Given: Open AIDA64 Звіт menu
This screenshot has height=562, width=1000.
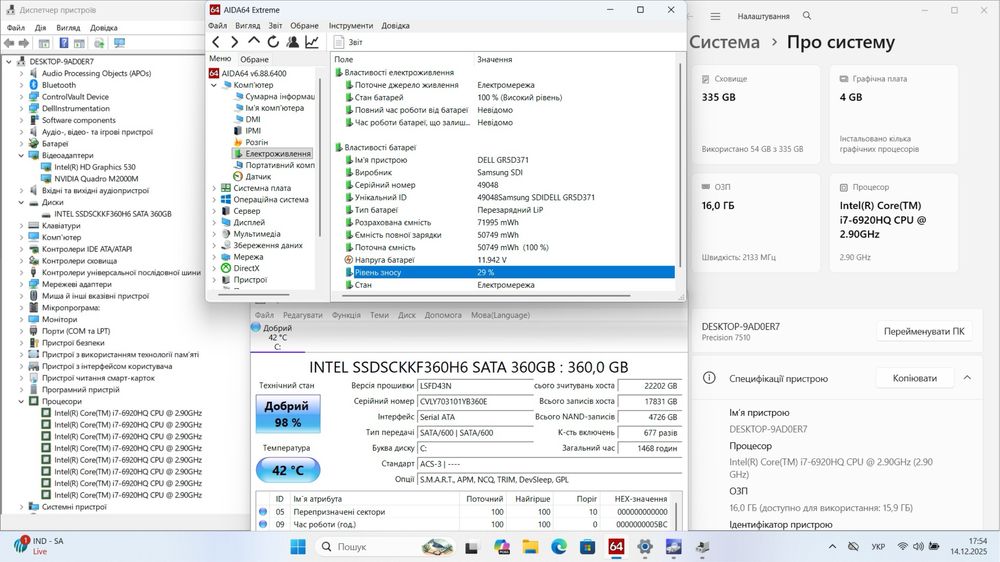Looking at the screenshot, I should click(x=275, y=26).
